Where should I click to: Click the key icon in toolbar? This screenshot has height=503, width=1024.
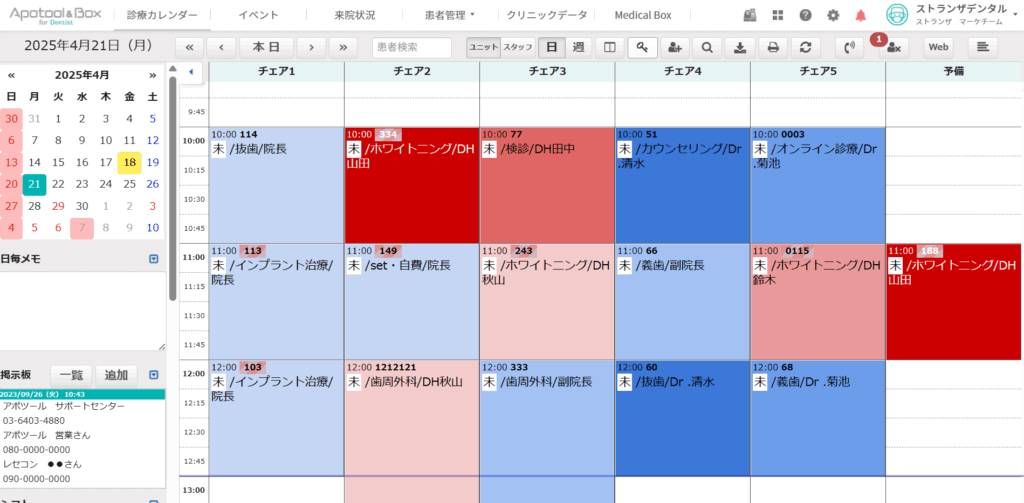coord(642,47)
